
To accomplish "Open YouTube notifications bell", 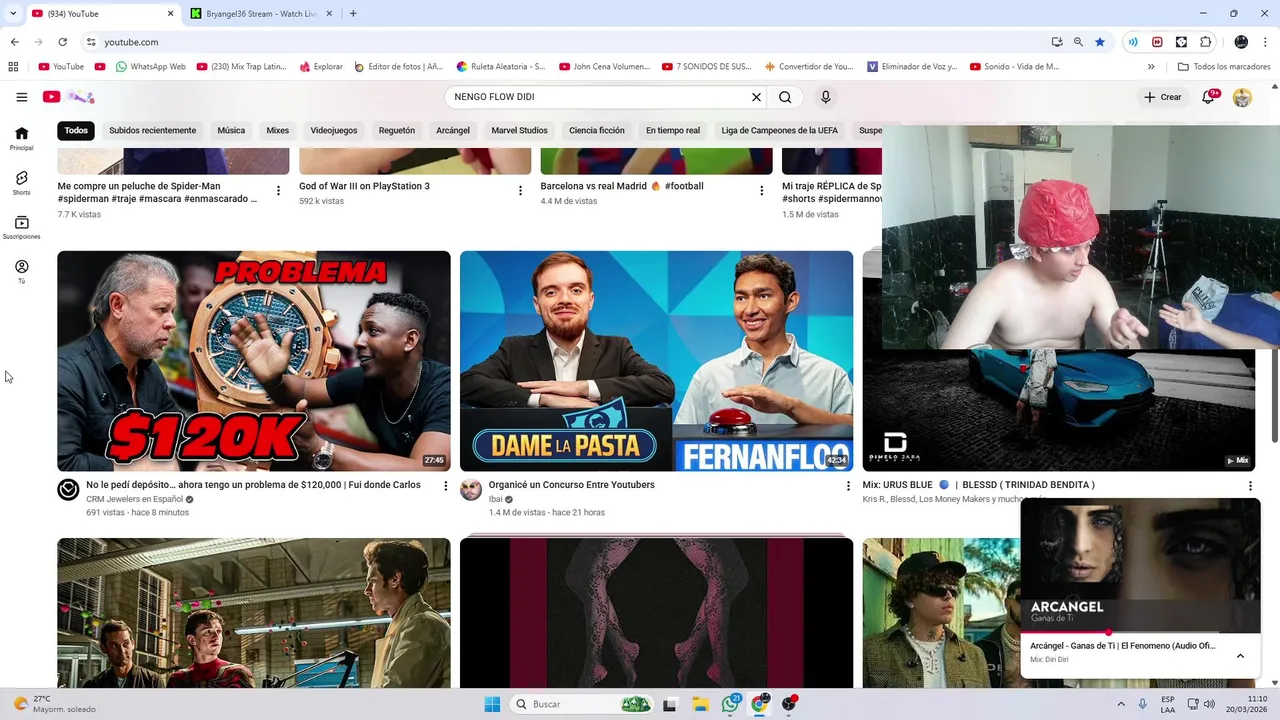I will [x=1209, y=97].
